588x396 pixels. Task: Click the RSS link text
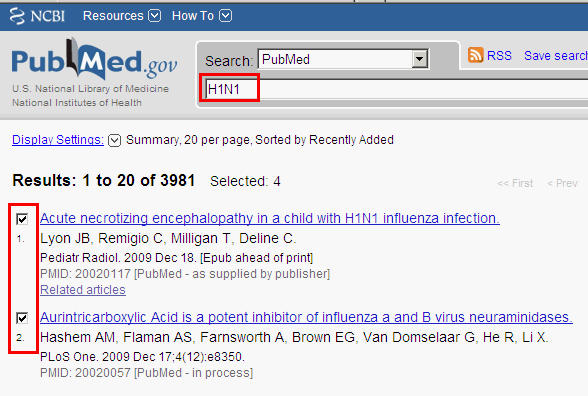click(x=499, y=56)
